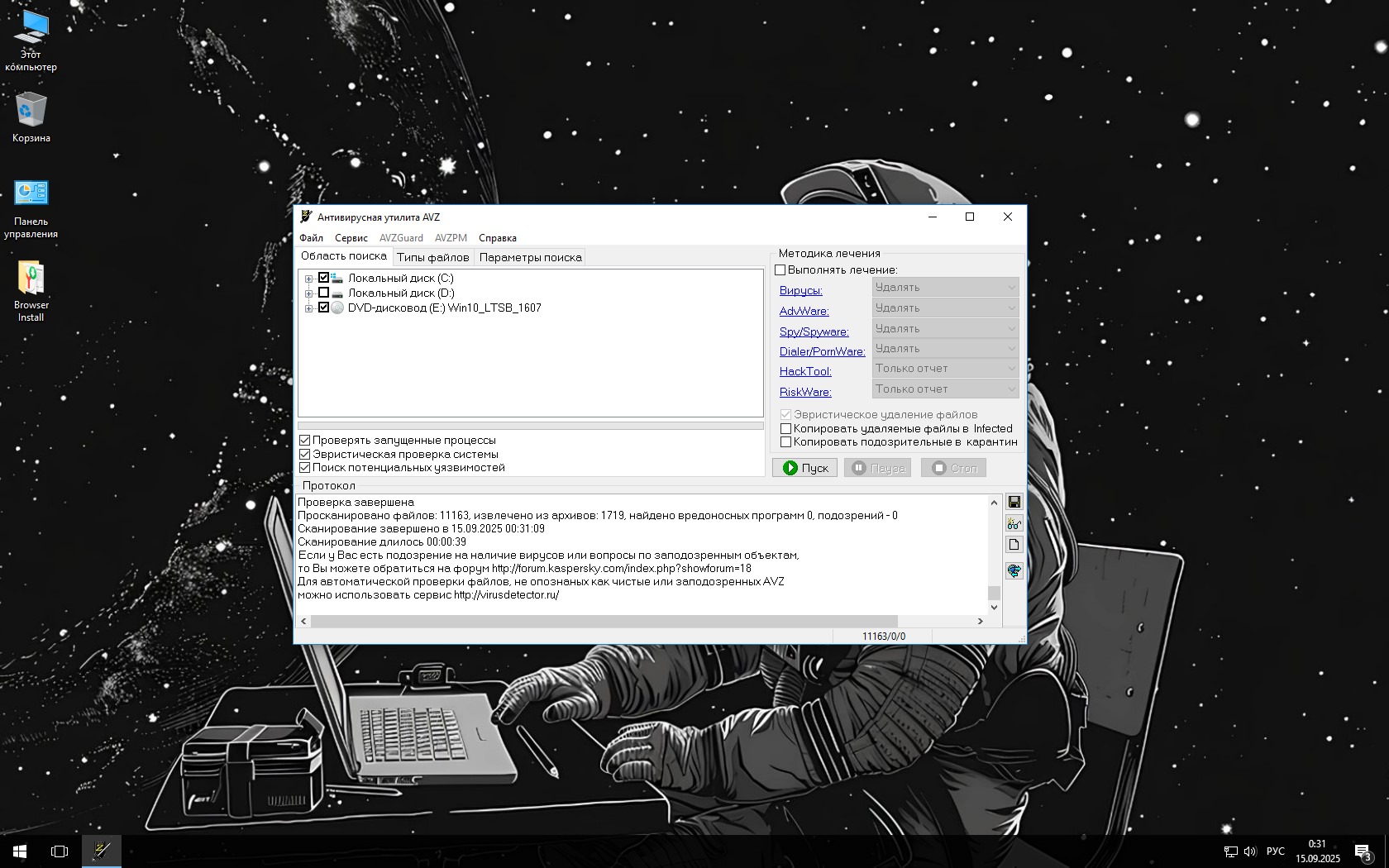Viewport: 1389px width, 868px height.
Task: Expand the DVD drive (E:) tree node
Action: (308, 308)
